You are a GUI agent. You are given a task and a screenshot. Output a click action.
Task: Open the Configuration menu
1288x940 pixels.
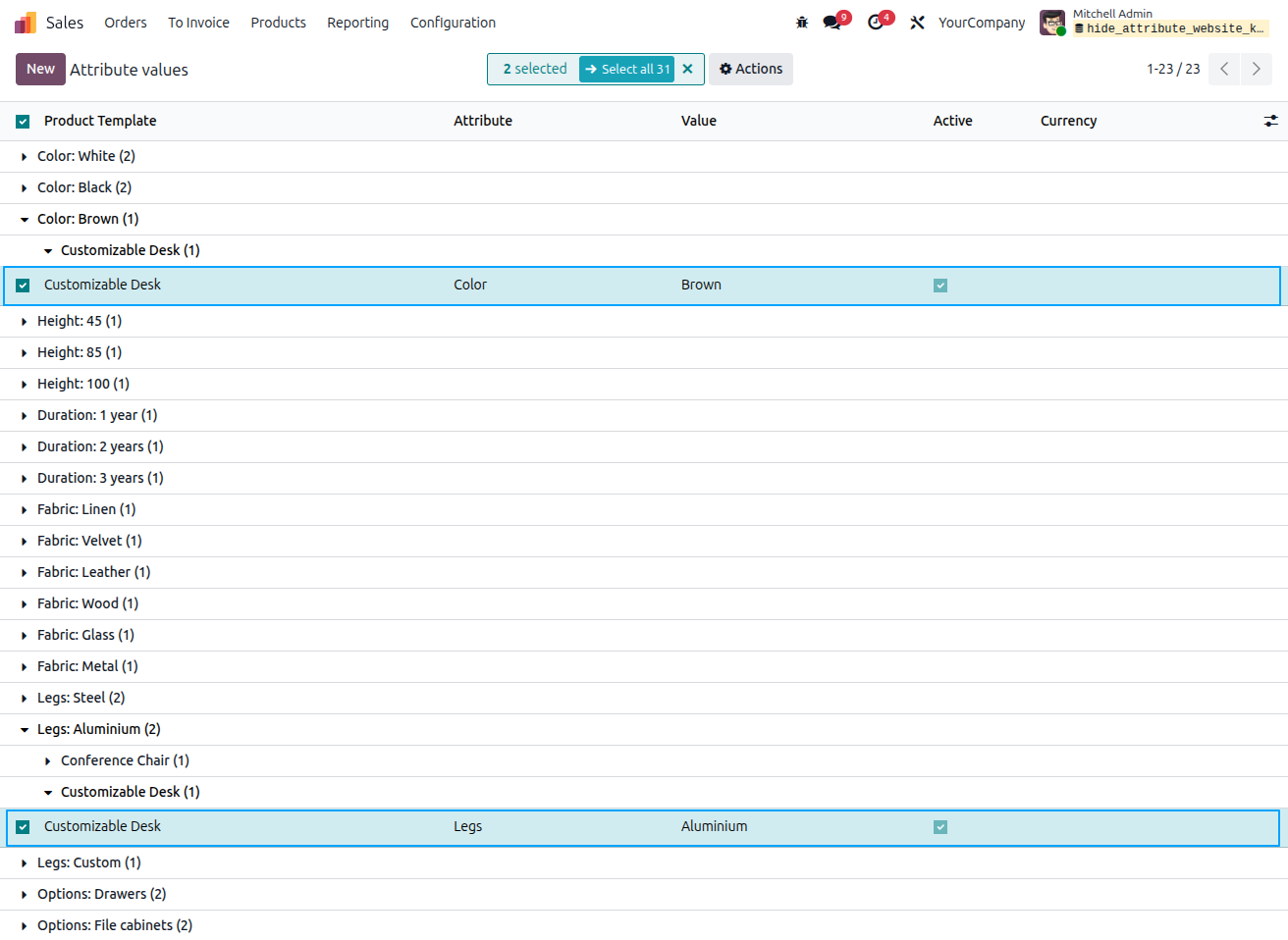[453, 23]
